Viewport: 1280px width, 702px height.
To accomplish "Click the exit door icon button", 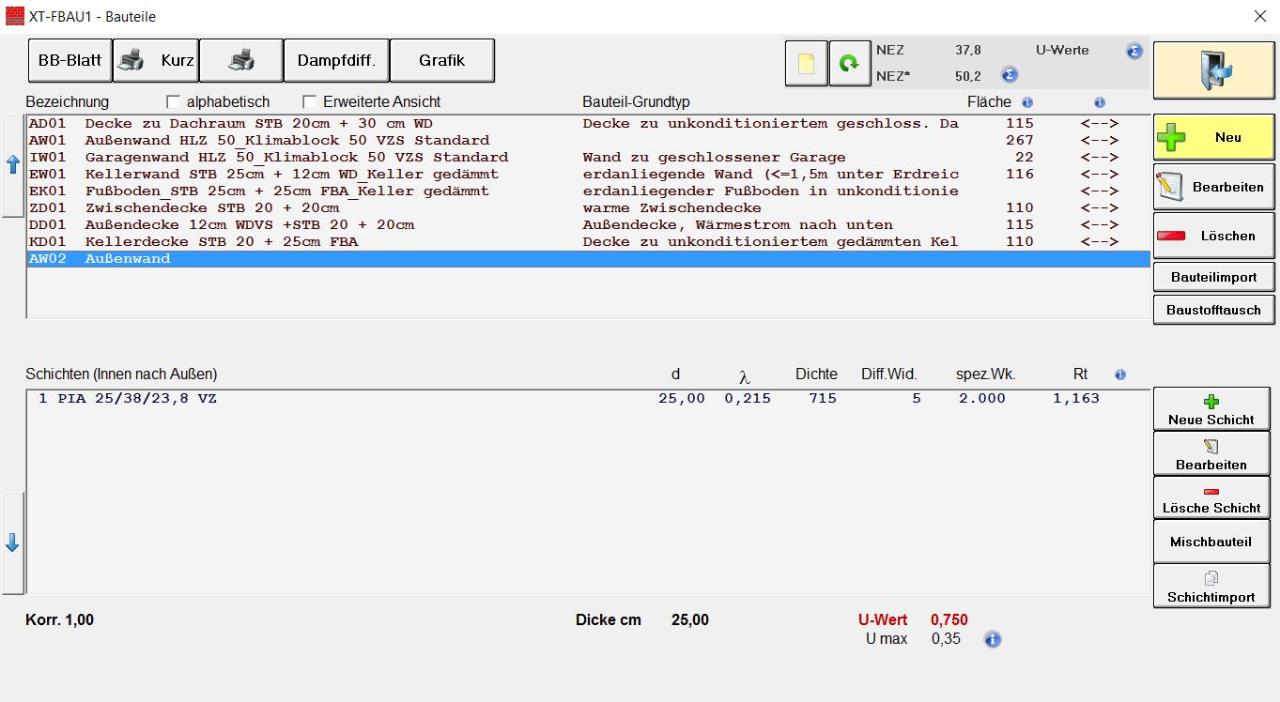I will [x=1213, y=70].
